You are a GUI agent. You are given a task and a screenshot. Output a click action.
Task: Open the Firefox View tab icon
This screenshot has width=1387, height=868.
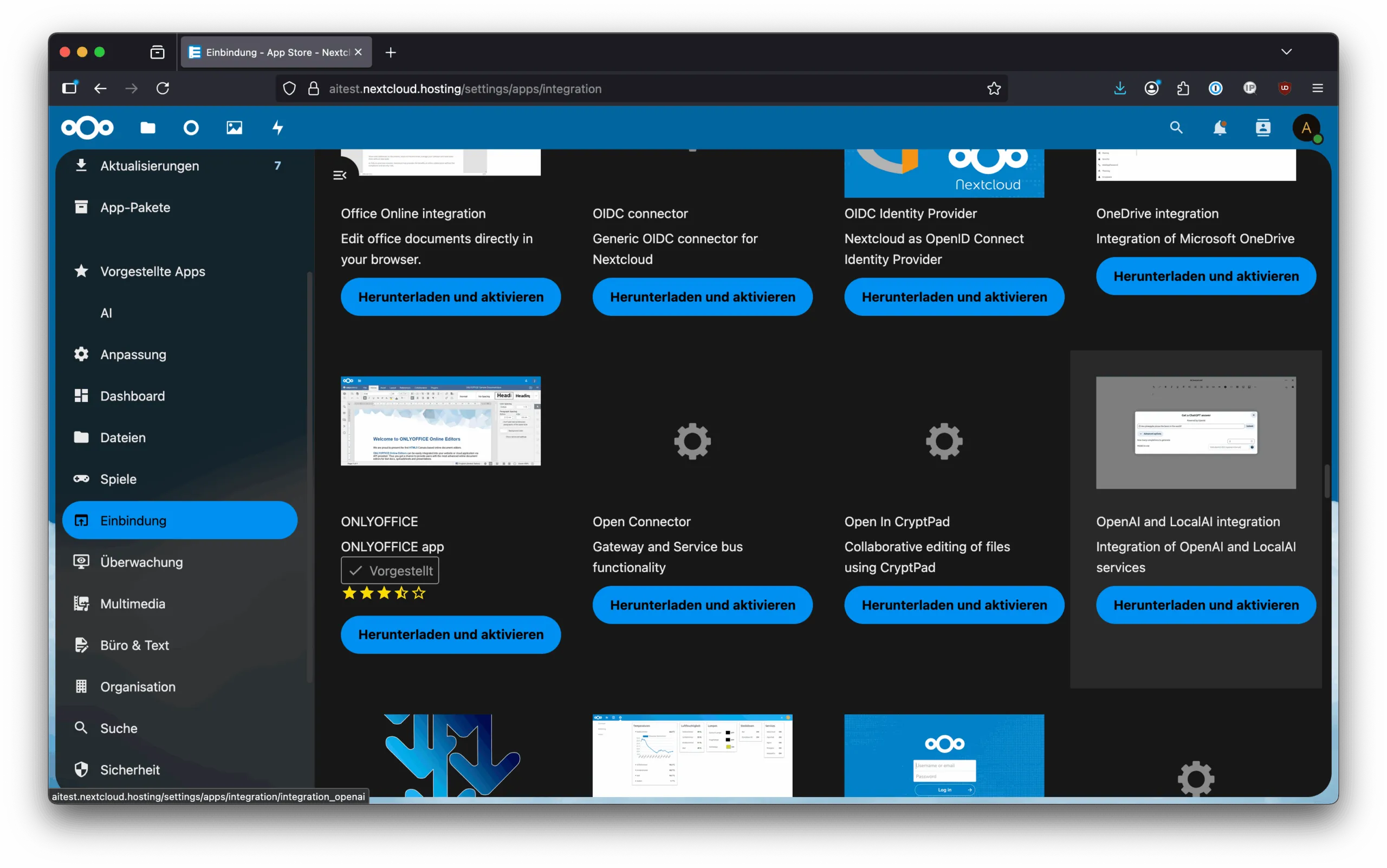tap(157, 52)
